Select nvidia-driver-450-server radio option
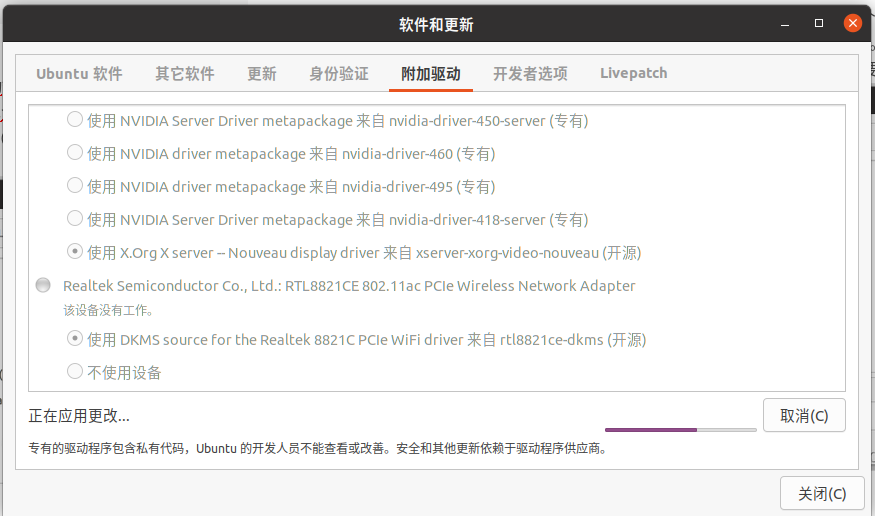The image size is (875, 516). pos(75,119)
